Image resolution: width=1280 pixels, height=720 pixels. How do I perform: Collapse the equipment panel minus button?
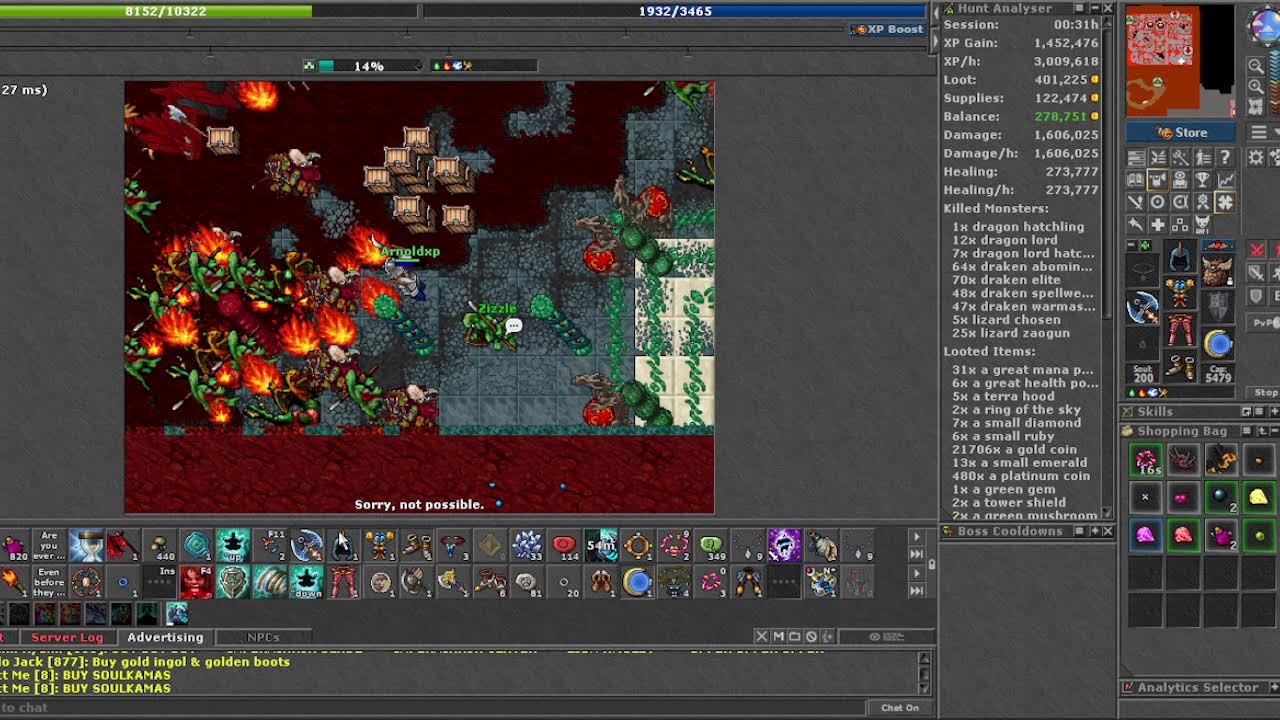pos(1132,246)
